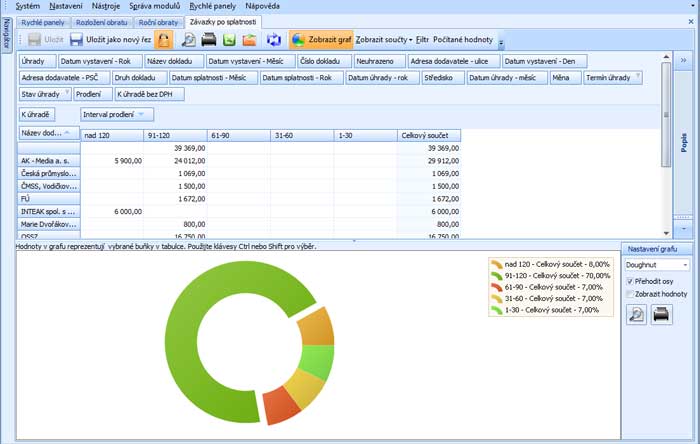Enable the Zobrazit hodnoty checkbox
The height and width of the screenshot is (444, 700).
(x=629, y=295)
